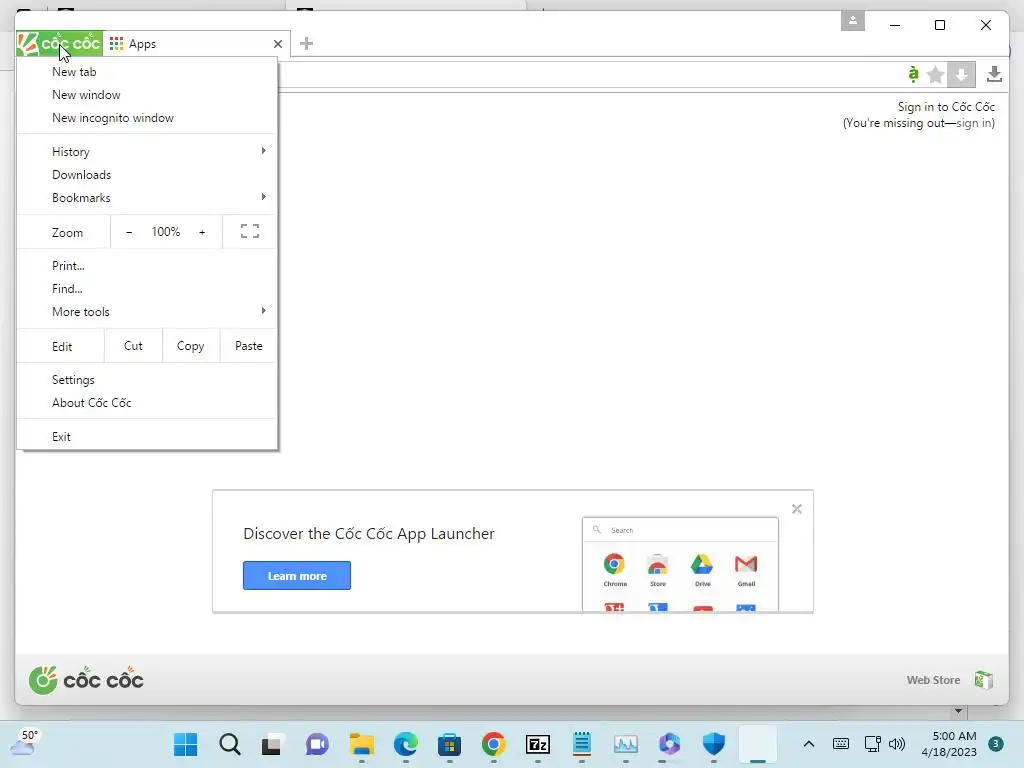Expand the More tools submenu
Image resolution: width=1024 pixels, height=768 pixels.
tap(147, 312)
